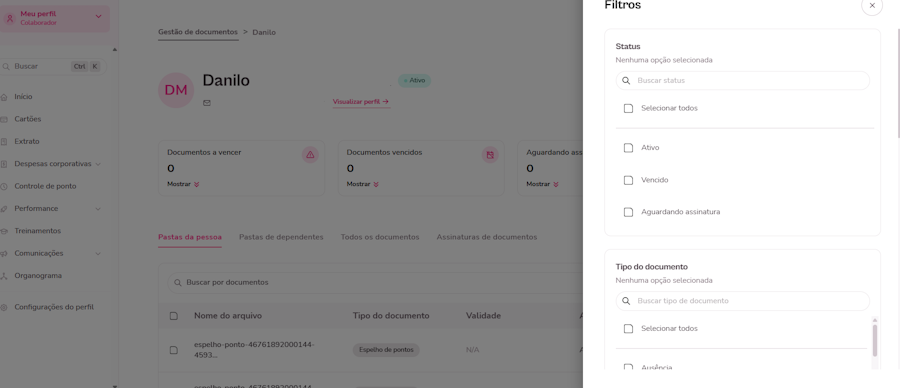Click the warning icon on Documentos a vencer
This screenshot has width=900, height=388.
click(x=310, y=154)
